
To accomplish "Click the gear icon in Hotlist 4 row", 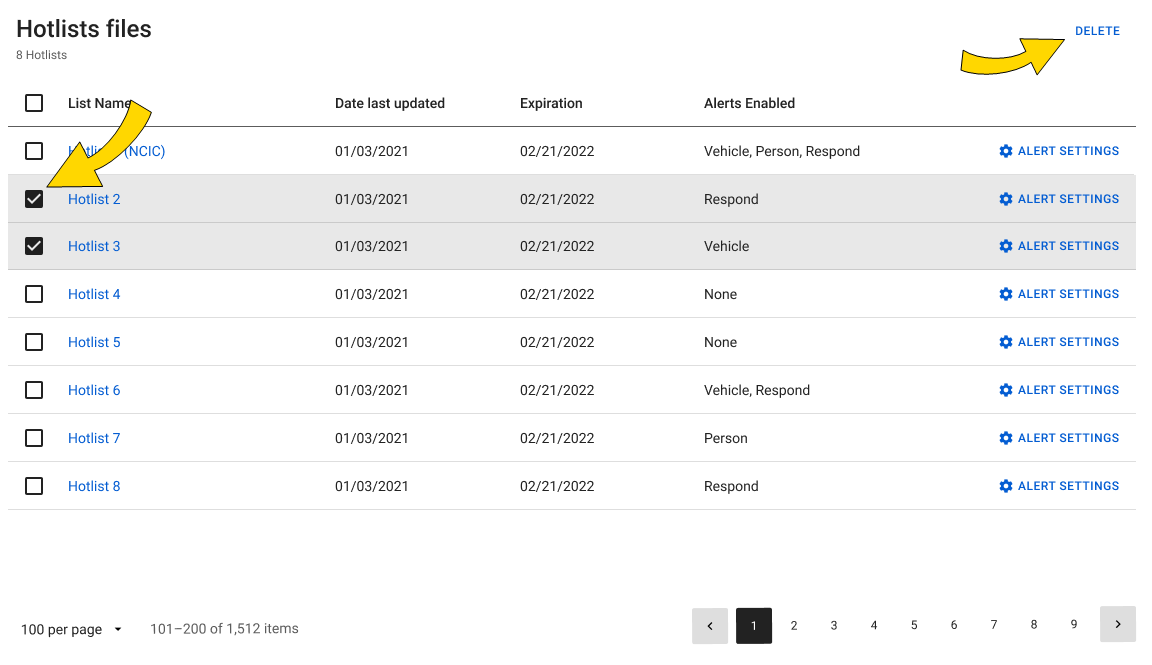I will click(1006, 294).
